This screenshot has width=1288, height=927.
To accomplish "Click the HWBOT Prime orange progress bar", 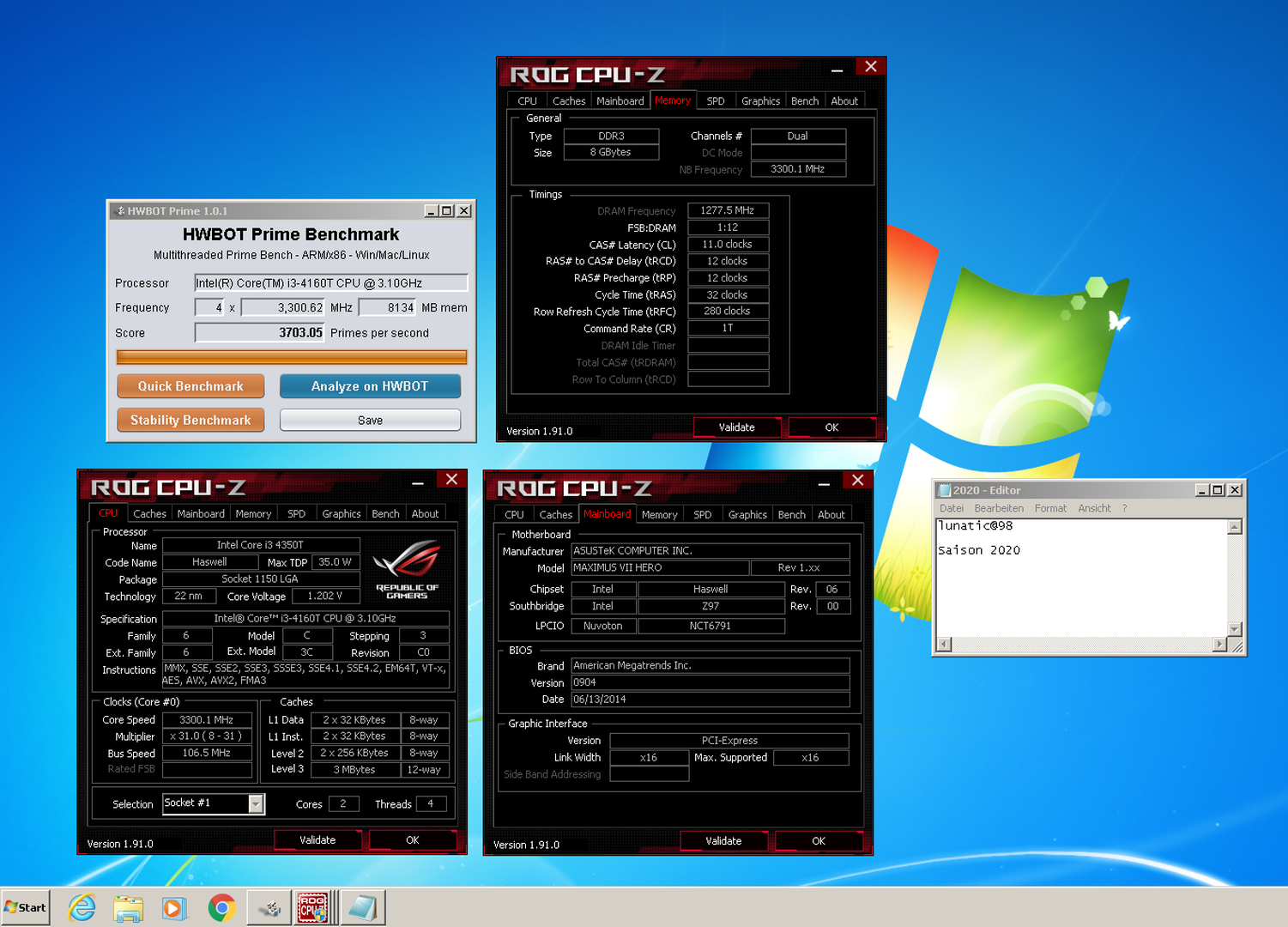I will click(x=292, y=357).
